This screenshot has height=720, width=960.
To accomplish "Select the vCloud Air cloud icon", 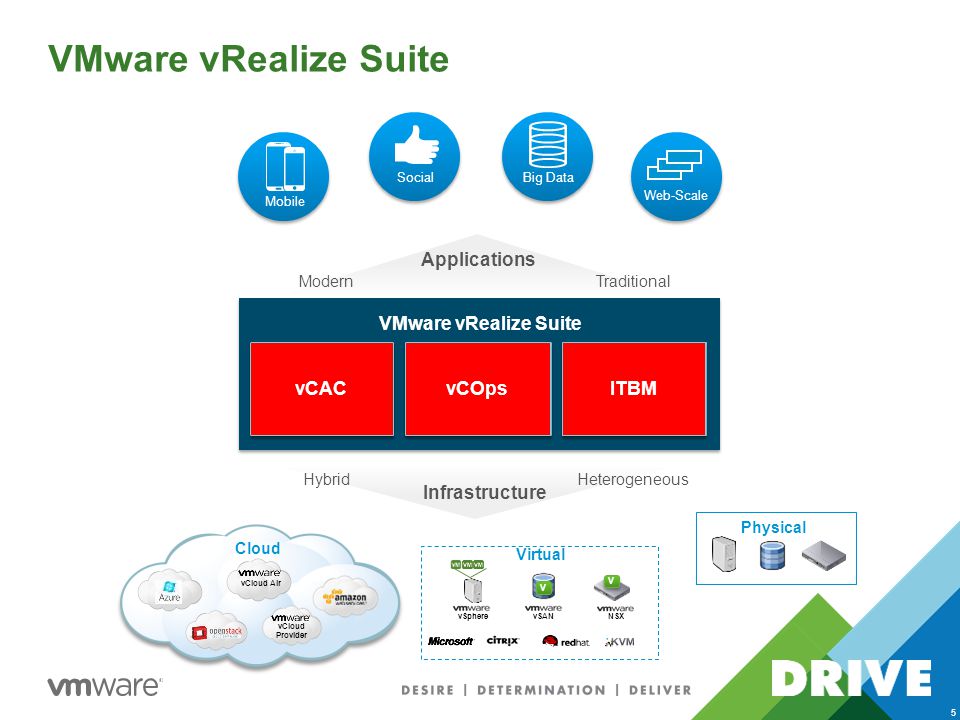I will coord(260,580).
